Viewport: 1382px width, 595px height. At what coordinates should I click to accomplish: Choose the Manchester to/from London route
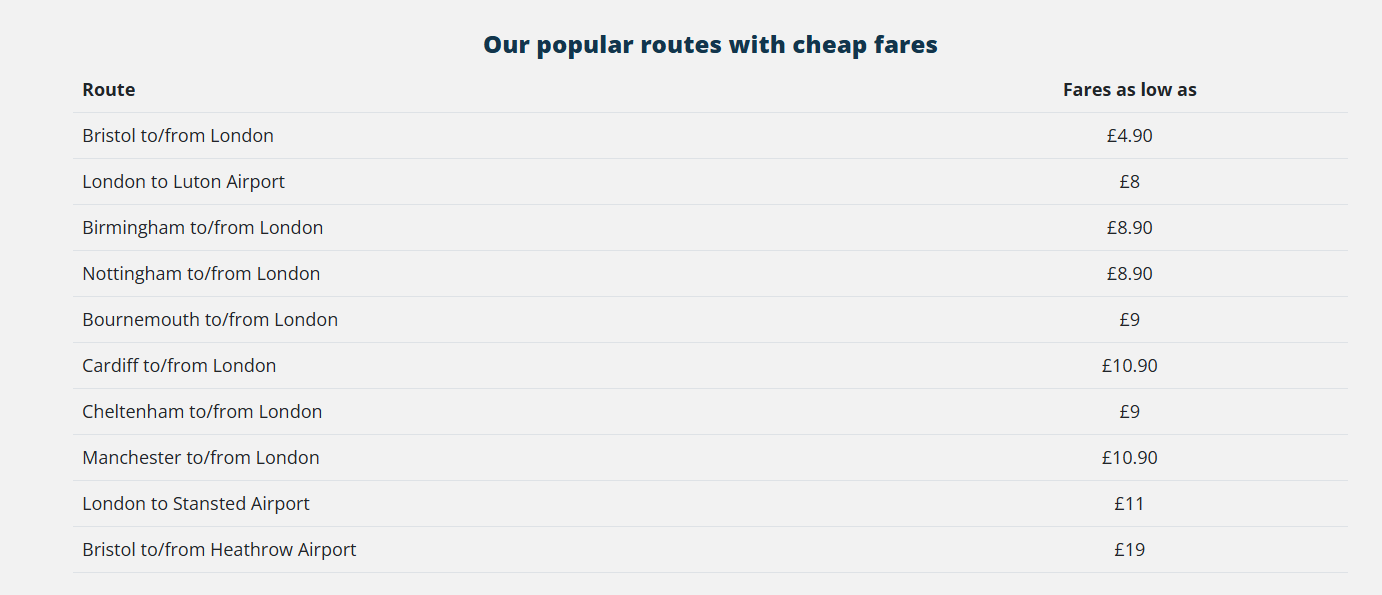[x=201, y=458]
